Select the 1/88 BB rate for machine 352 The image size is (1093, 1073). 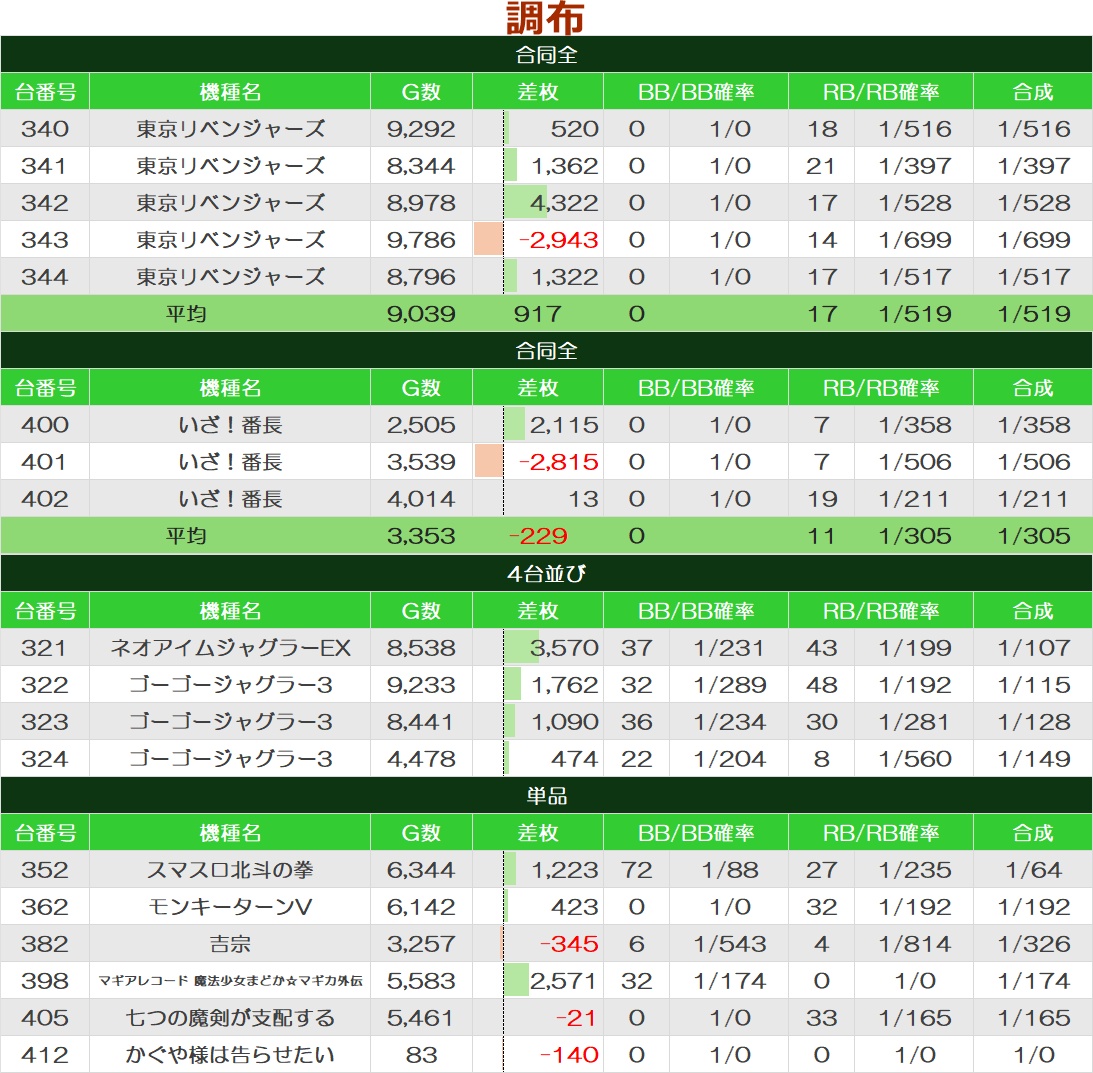tap(730, 869)
